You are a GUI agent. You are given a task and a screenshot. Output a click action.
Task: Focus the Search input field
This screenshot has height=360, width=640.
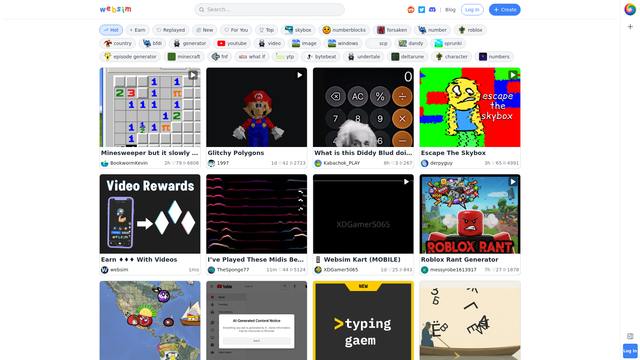pyautogui.click(x=269, y=9)
